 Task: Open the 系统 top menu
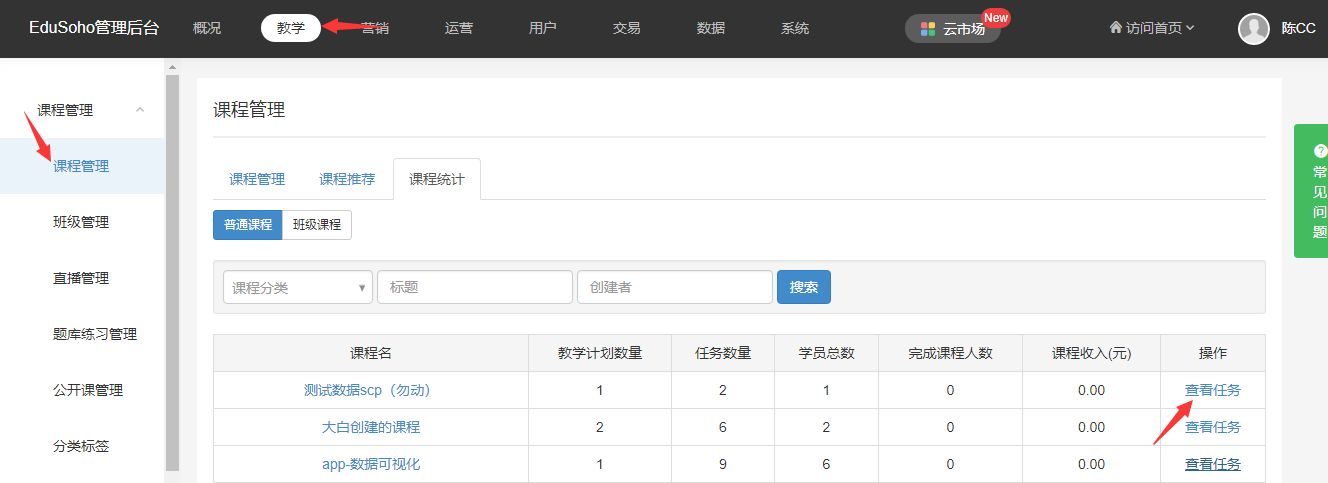(x=795, y=28)
